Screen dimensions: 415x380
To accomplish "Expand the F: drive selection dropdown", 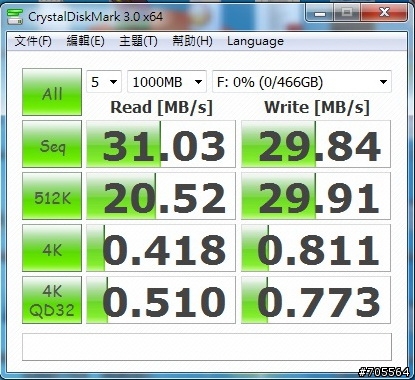I will point(302,82).
